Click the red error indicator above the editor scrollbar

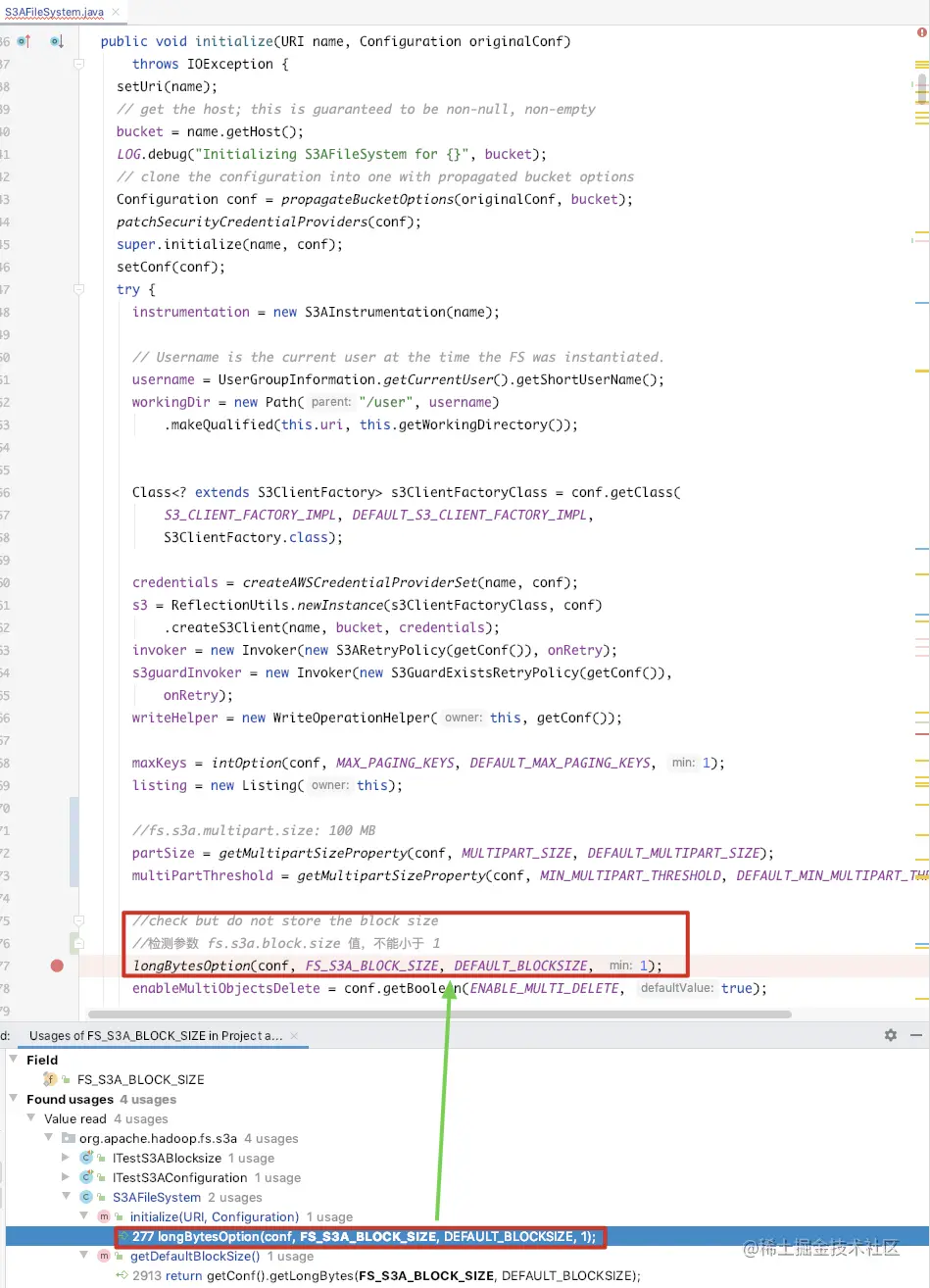pos(922,33)
